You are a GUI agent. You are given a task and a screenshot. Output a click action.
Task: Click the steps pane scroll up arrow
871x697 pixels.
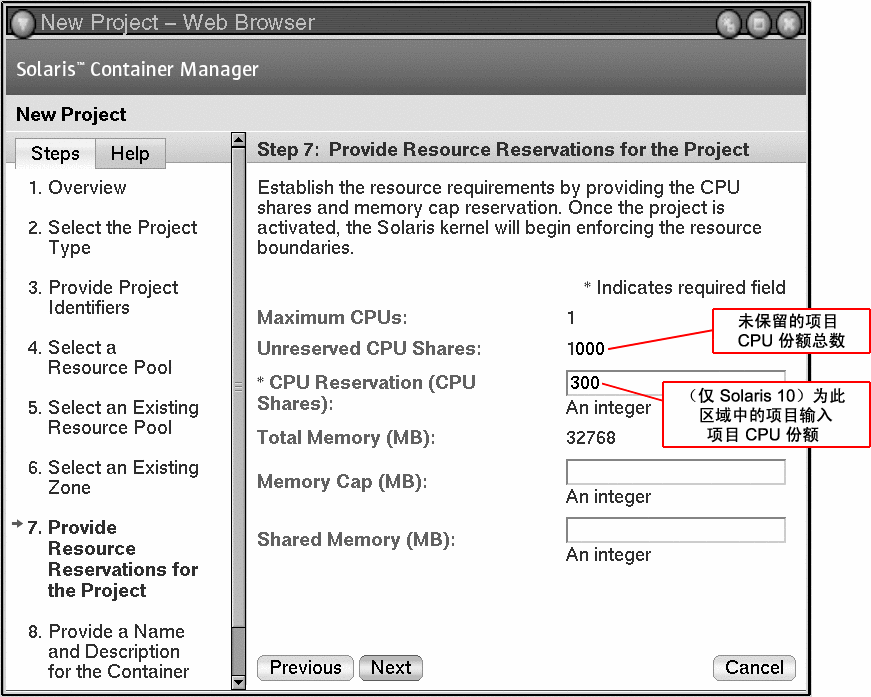coord(238,139)
